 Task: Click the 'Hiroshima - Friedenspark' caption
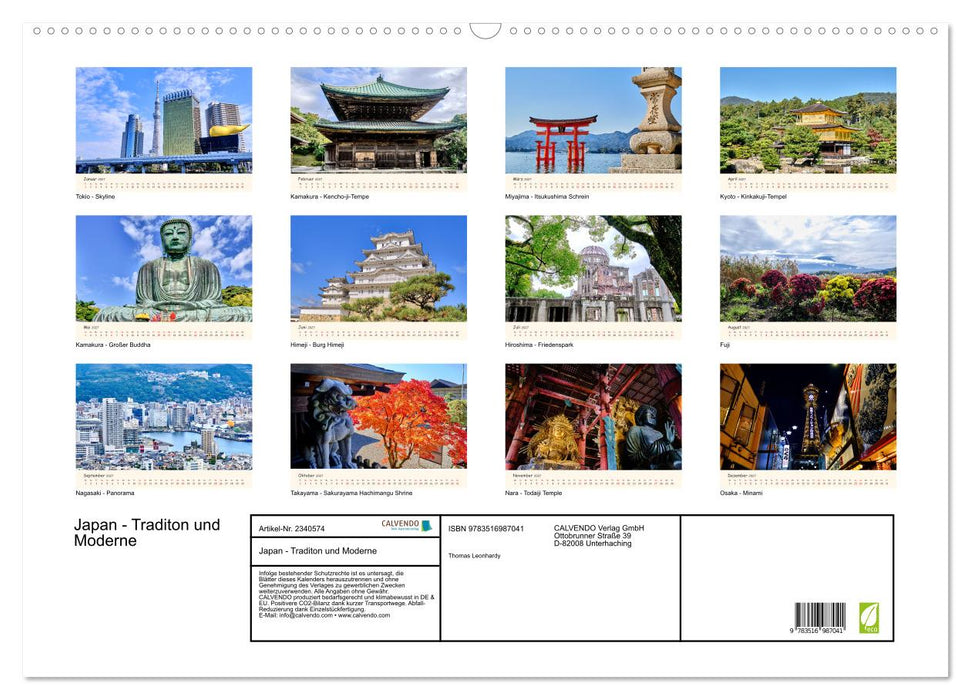539,344
